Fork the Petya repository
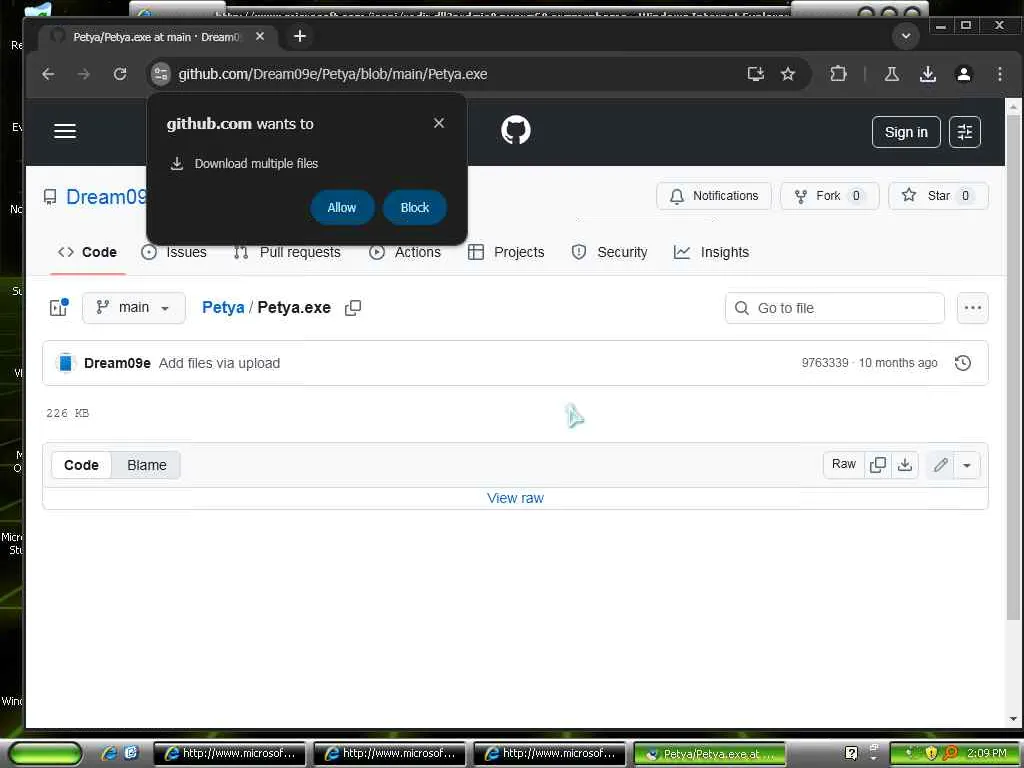1024x768 pixels. pos(829,196)
